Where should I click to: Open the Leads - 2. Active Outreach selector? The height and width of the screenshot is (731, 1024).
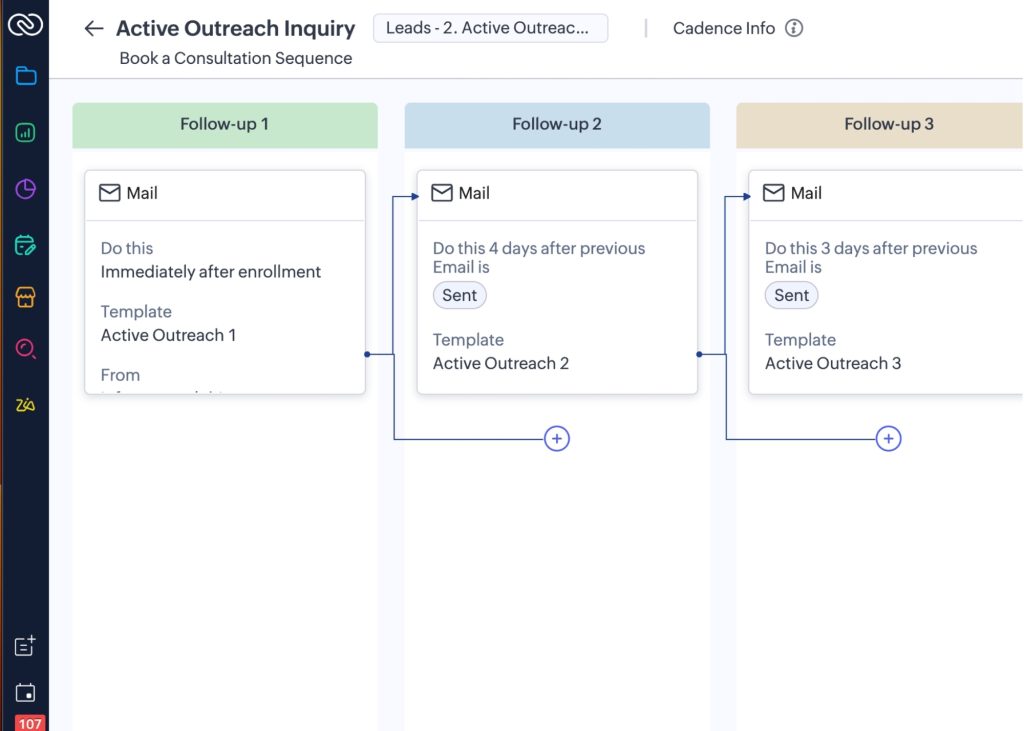[x=490, y=28]
